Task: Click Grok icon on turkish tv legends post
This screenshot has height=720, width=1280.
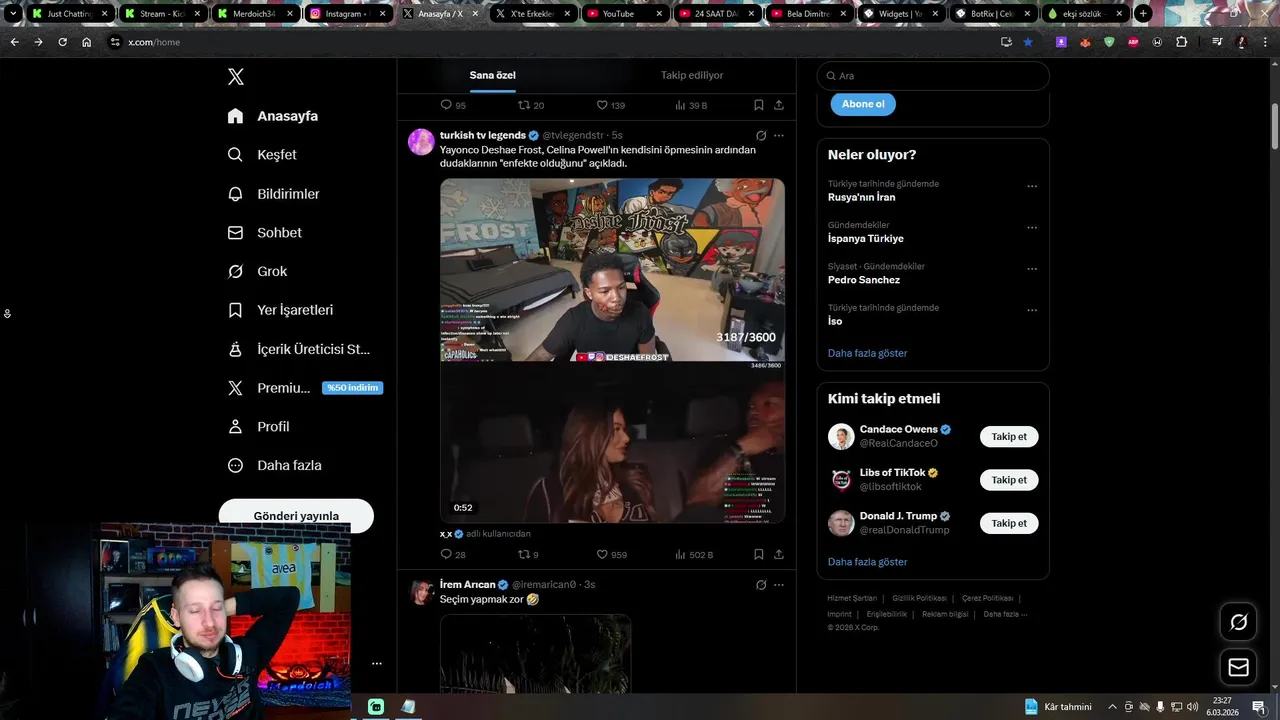Action: (761, 135)
